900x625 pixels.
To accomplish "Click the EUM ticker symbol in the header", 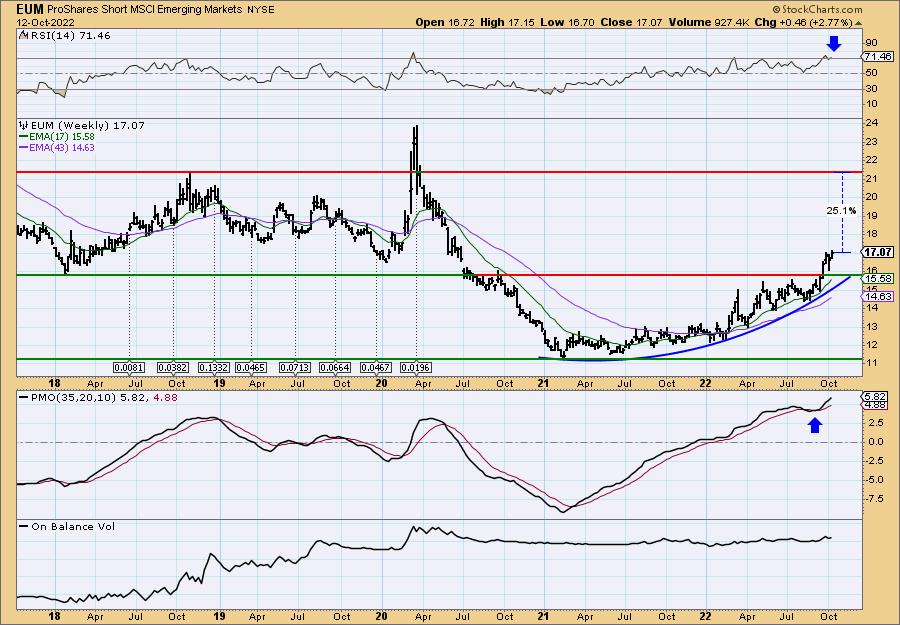I will coord(30,9).
